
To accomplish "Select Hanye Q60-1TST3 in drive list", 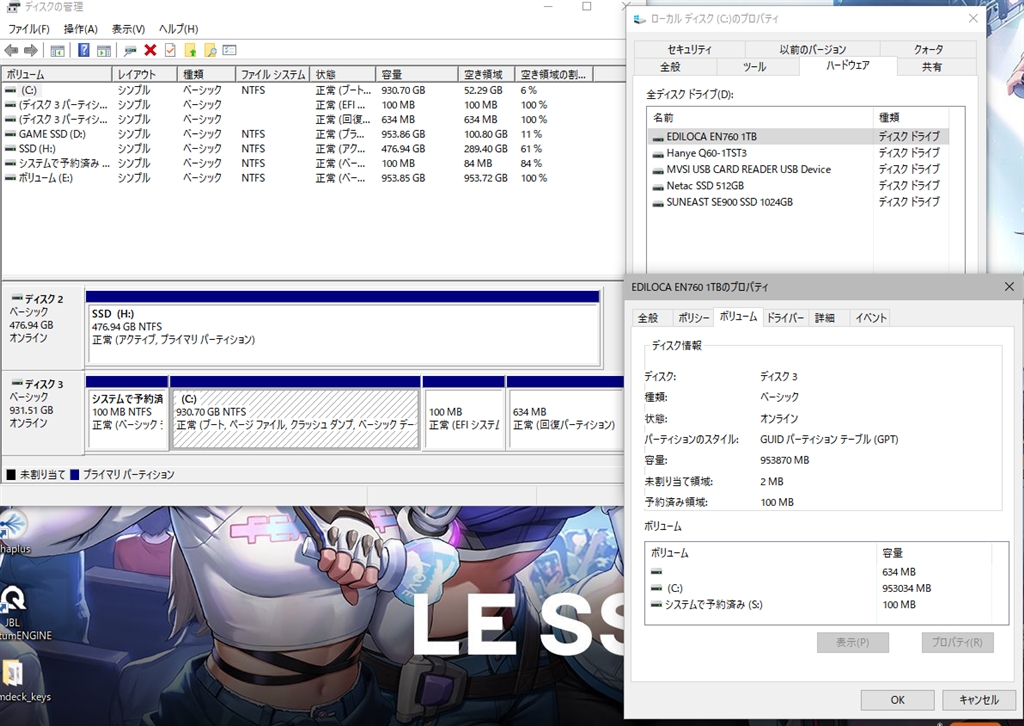I will [798, 153].
